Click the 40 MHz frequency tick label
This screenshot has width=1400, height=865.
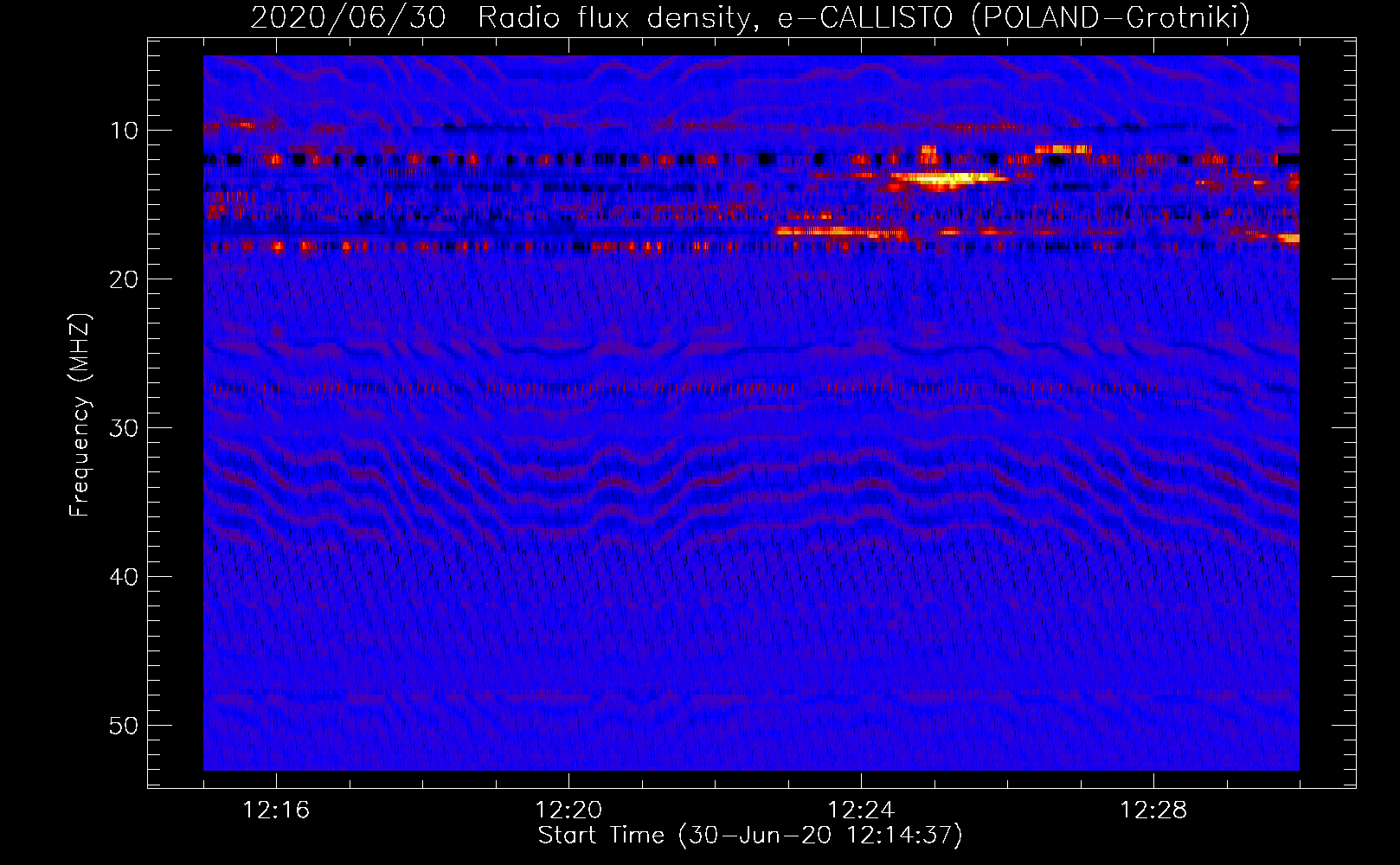pyautogui.click(x=124, y=577)
